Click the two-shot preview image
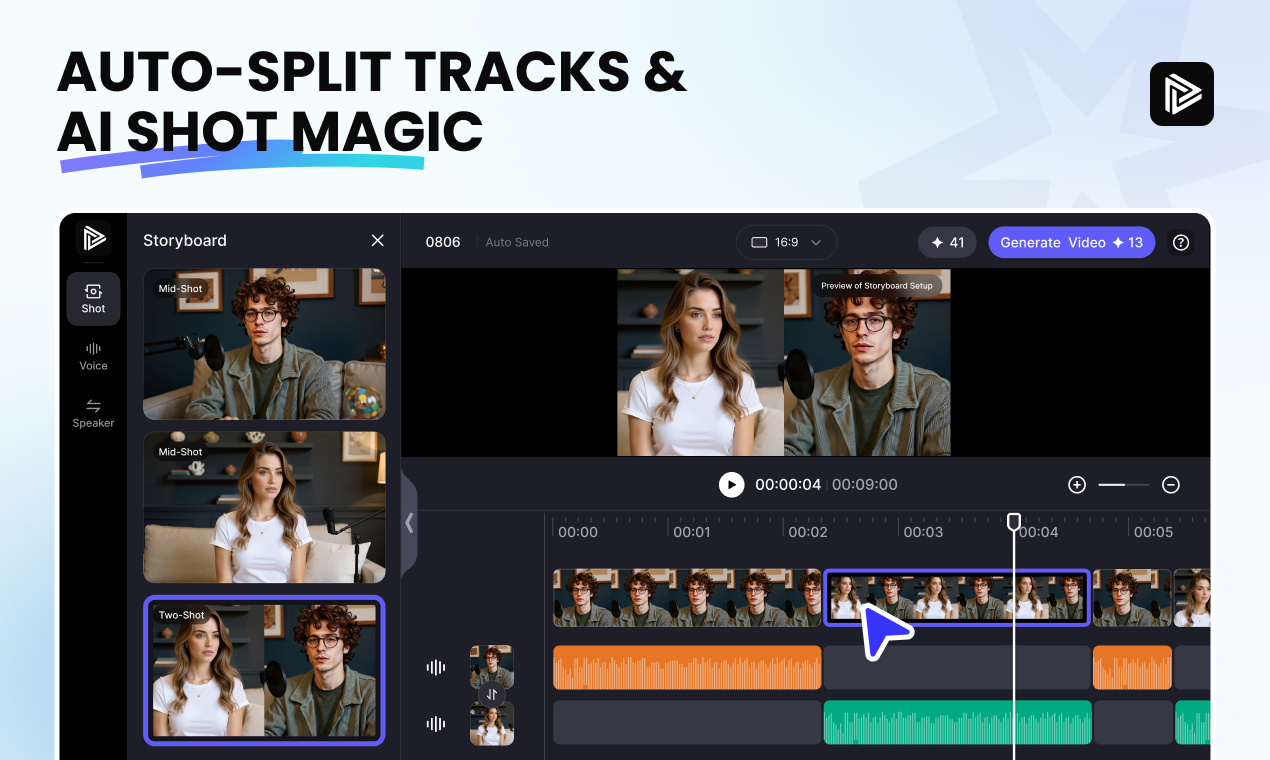The image size is (1270, 760). [784, 362]
